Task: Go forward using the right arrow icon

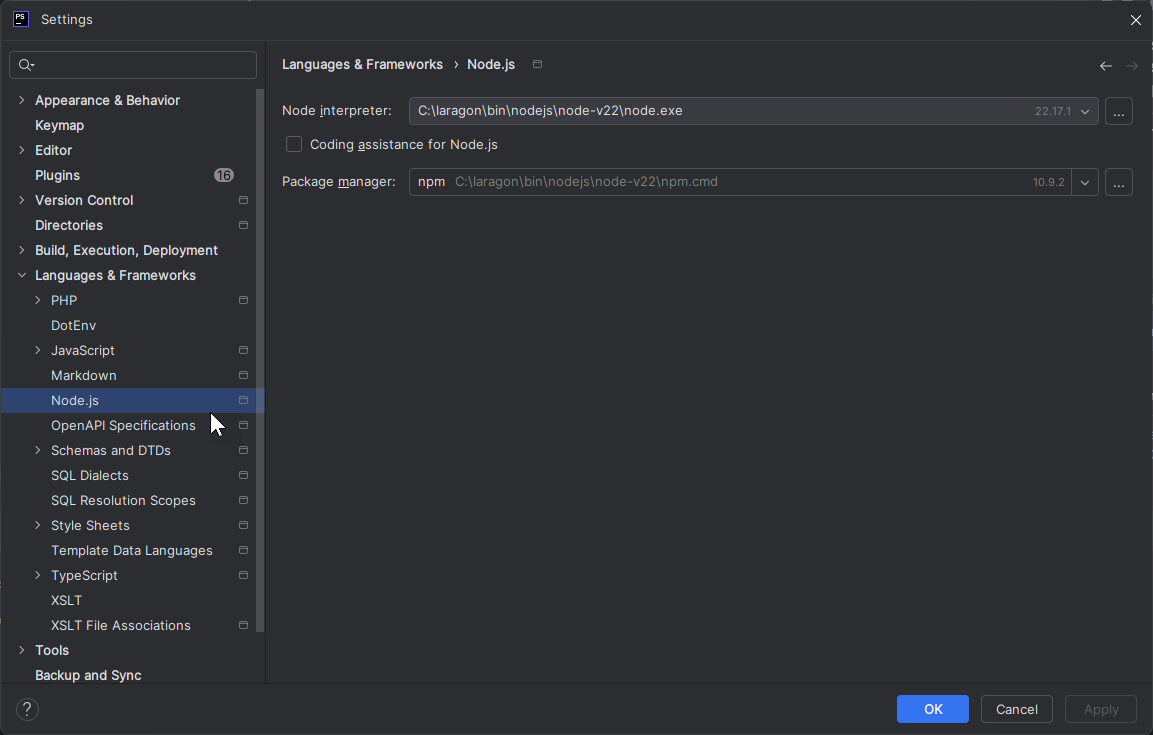Action: coord(1132,66)
